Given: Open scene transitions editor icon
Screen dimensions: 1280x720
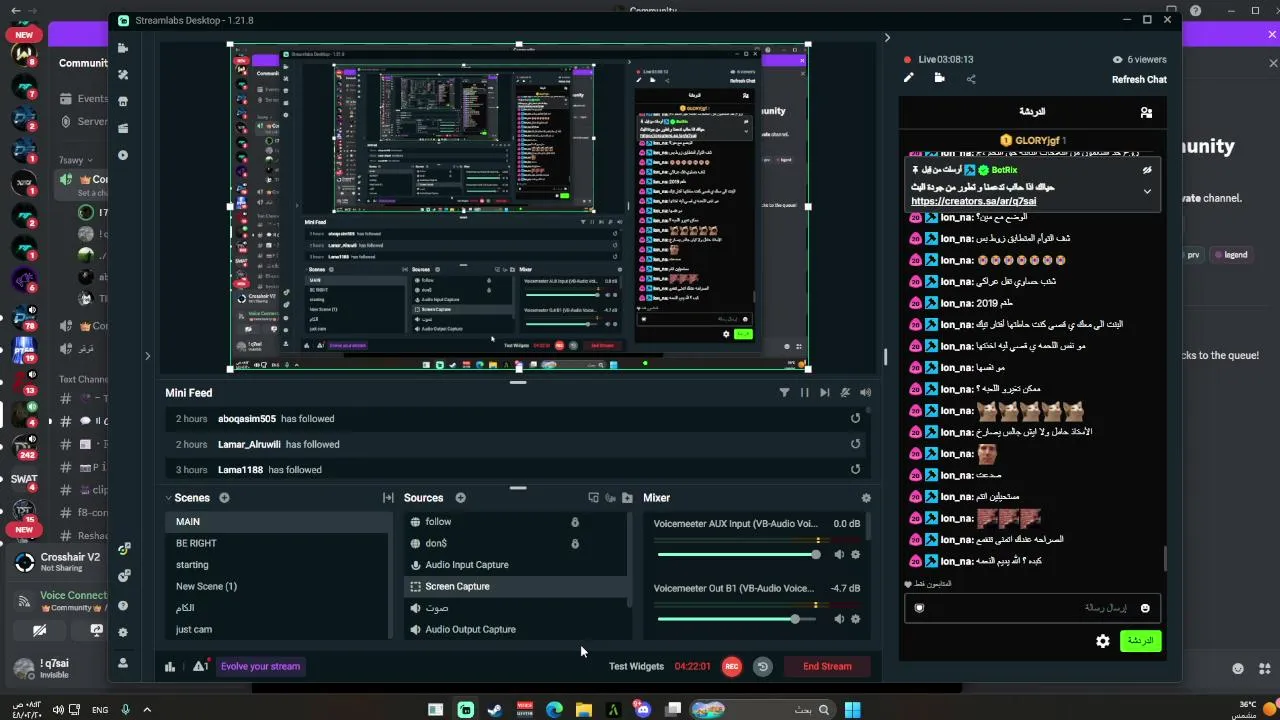Looking at the screenshot, I should pos(388,498).
